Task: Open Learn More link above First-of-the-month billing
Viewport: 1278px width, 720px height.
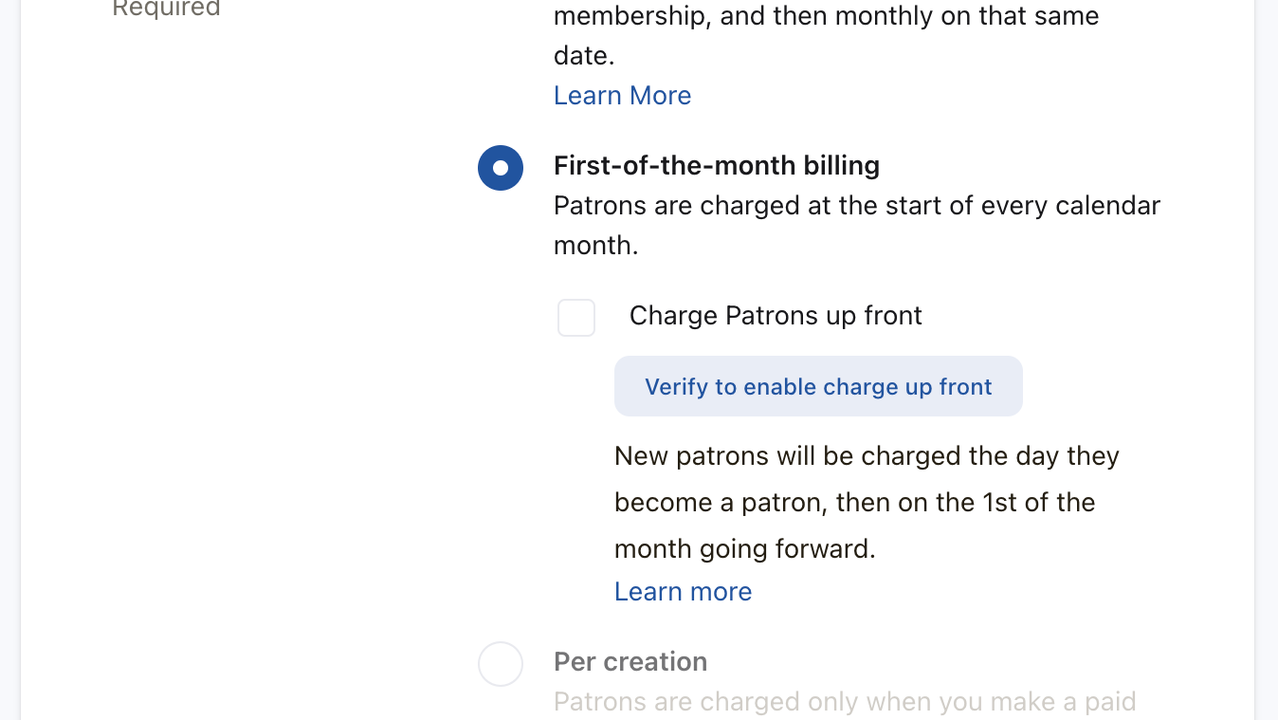Action: click(622, 96)
